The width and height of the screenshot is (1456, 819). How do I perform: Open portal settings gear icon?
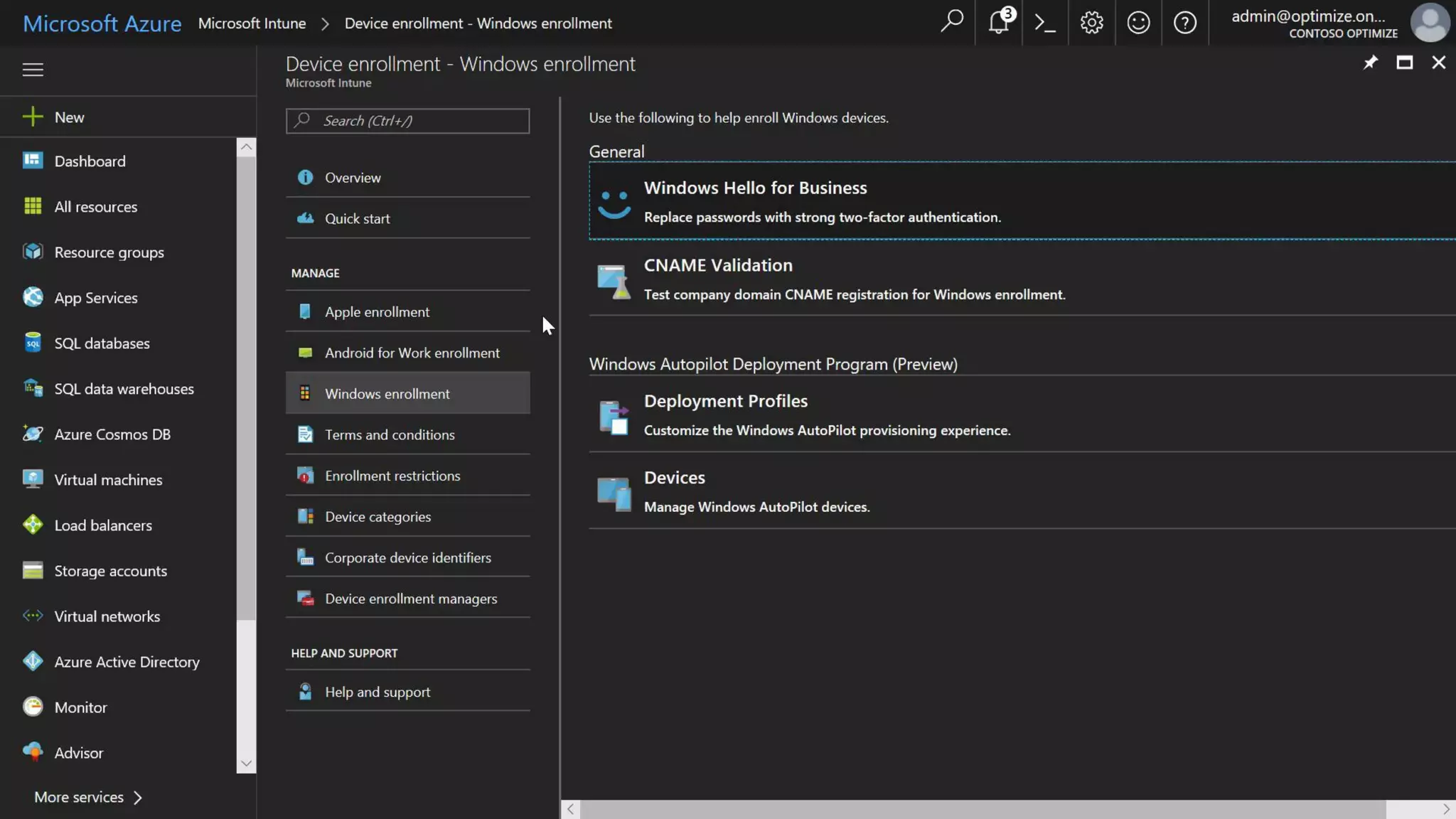point(1091,23)
